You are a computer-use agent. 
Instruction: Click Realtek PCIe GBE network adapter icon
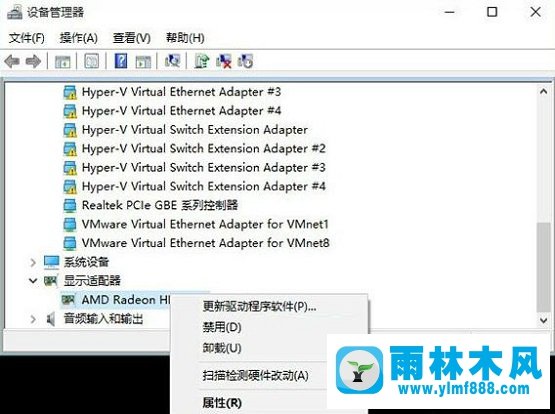pos(70,206)
